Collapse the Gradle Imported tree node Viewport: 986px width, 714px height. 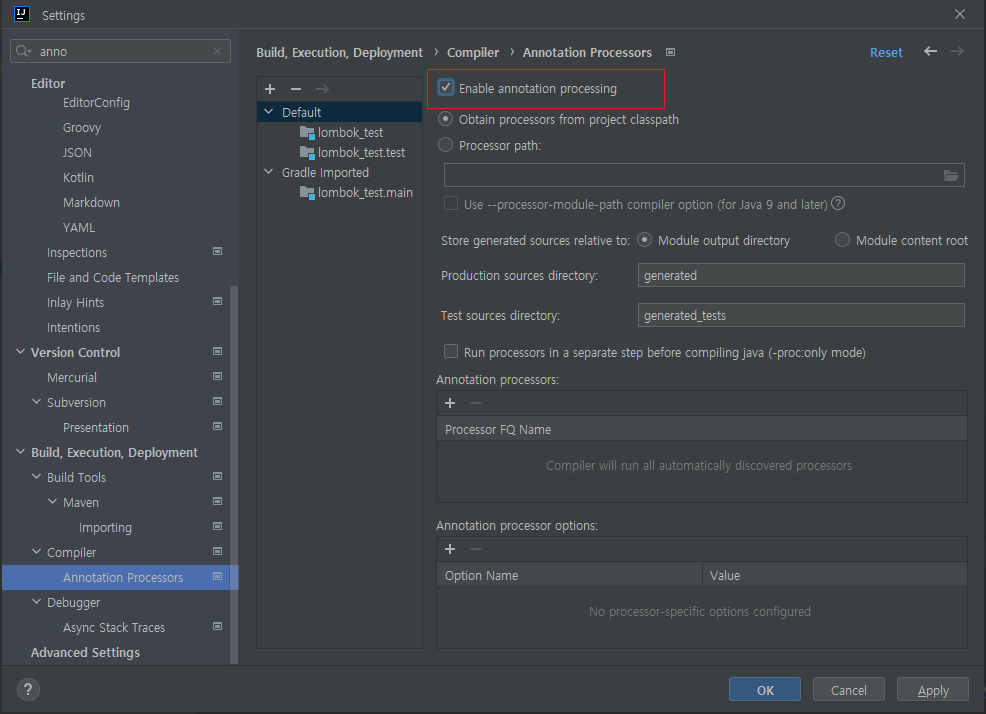(267, 172)
